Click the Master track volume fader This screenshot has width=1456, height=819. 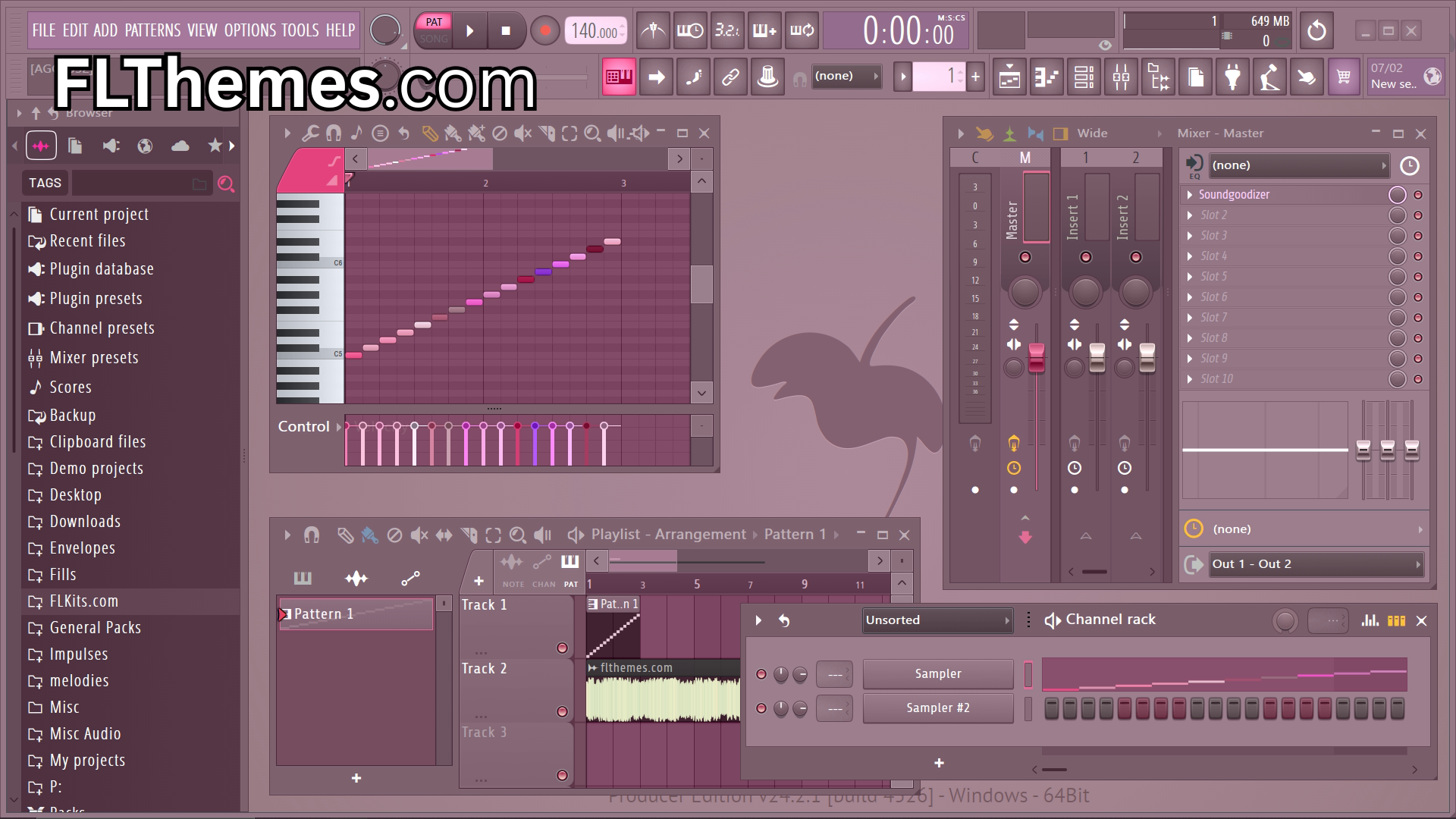pyautogui.click(x=1036, y=358)
